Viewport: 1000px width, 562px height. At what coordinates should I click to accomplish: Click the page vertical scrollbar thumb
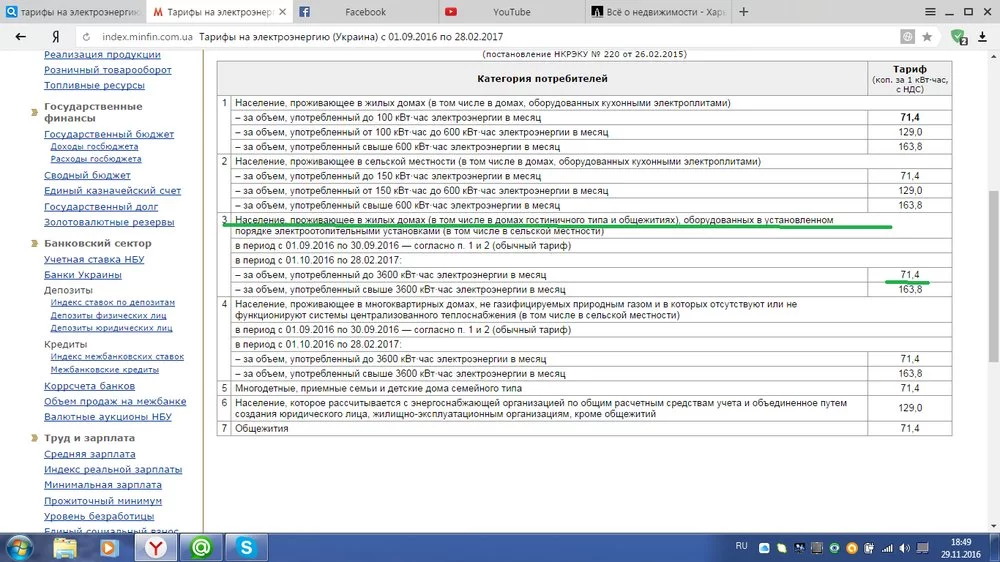(994, 277)
